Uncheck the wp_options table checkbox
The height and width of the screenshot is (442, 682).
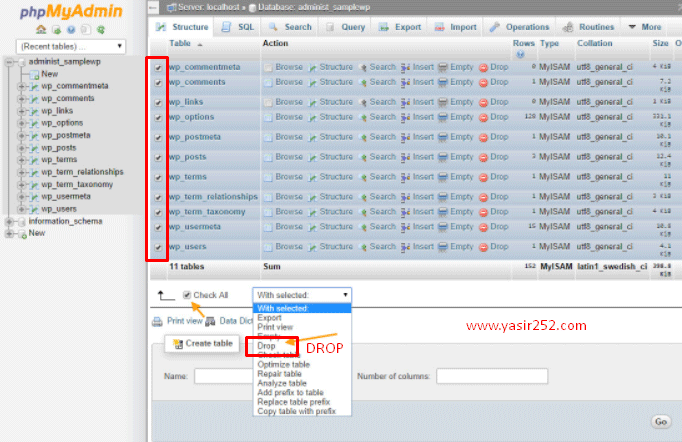pyautogui.click(x=158, y=117)
